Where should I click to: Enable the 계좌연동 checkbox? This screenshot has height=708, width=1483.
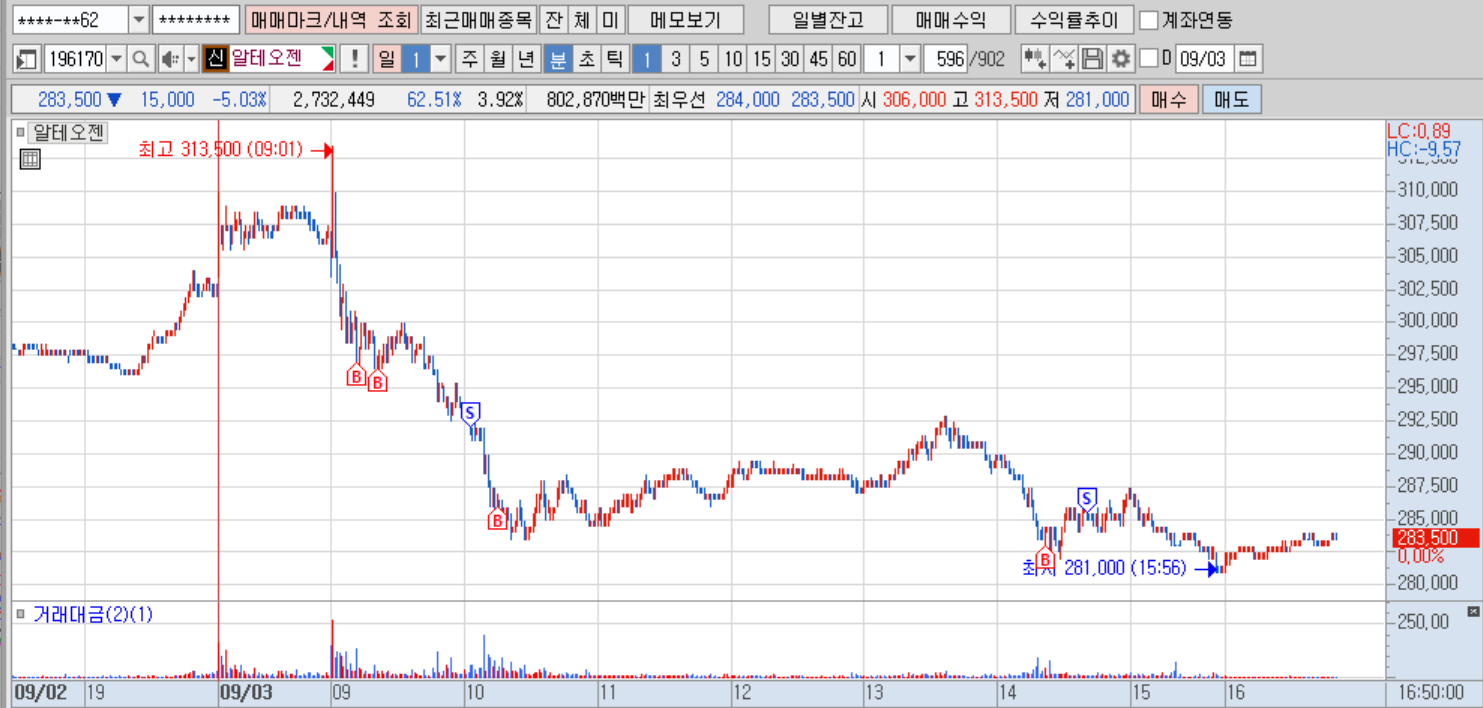1150,20
